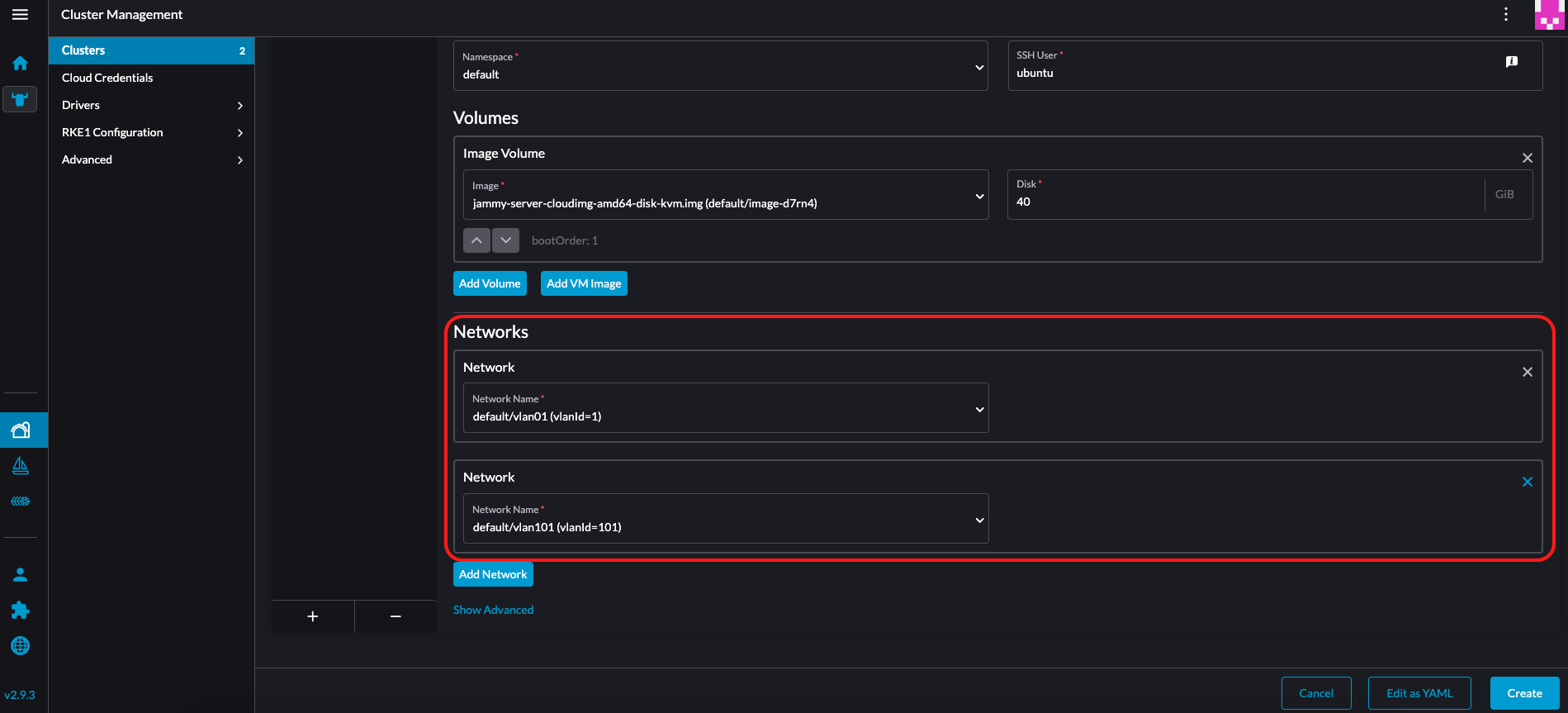Remove the vlan101 network entry
The image size is (1568, 713).
tap(1527, 482)
